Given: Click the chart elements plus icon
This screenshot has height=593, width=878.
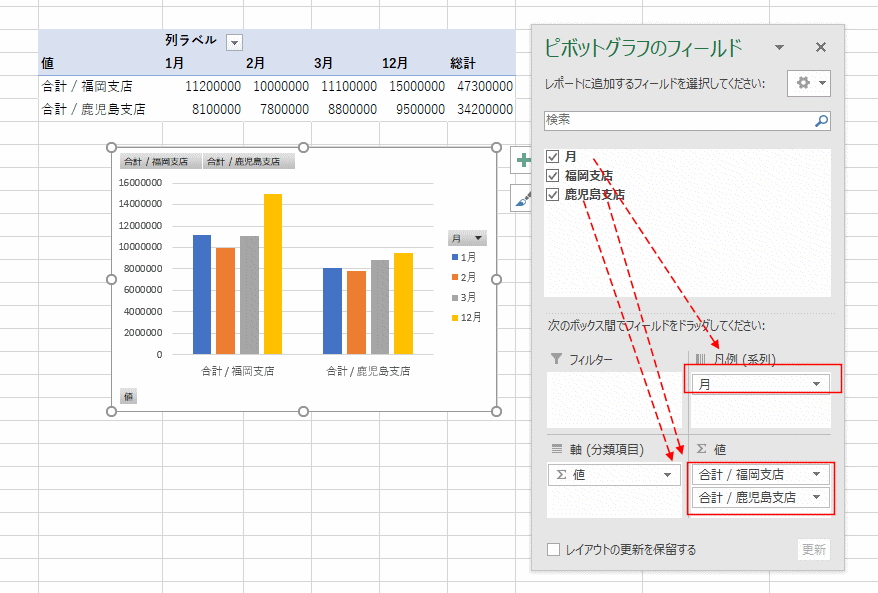Looking at the screenshot, I should (x=521, y=160).
